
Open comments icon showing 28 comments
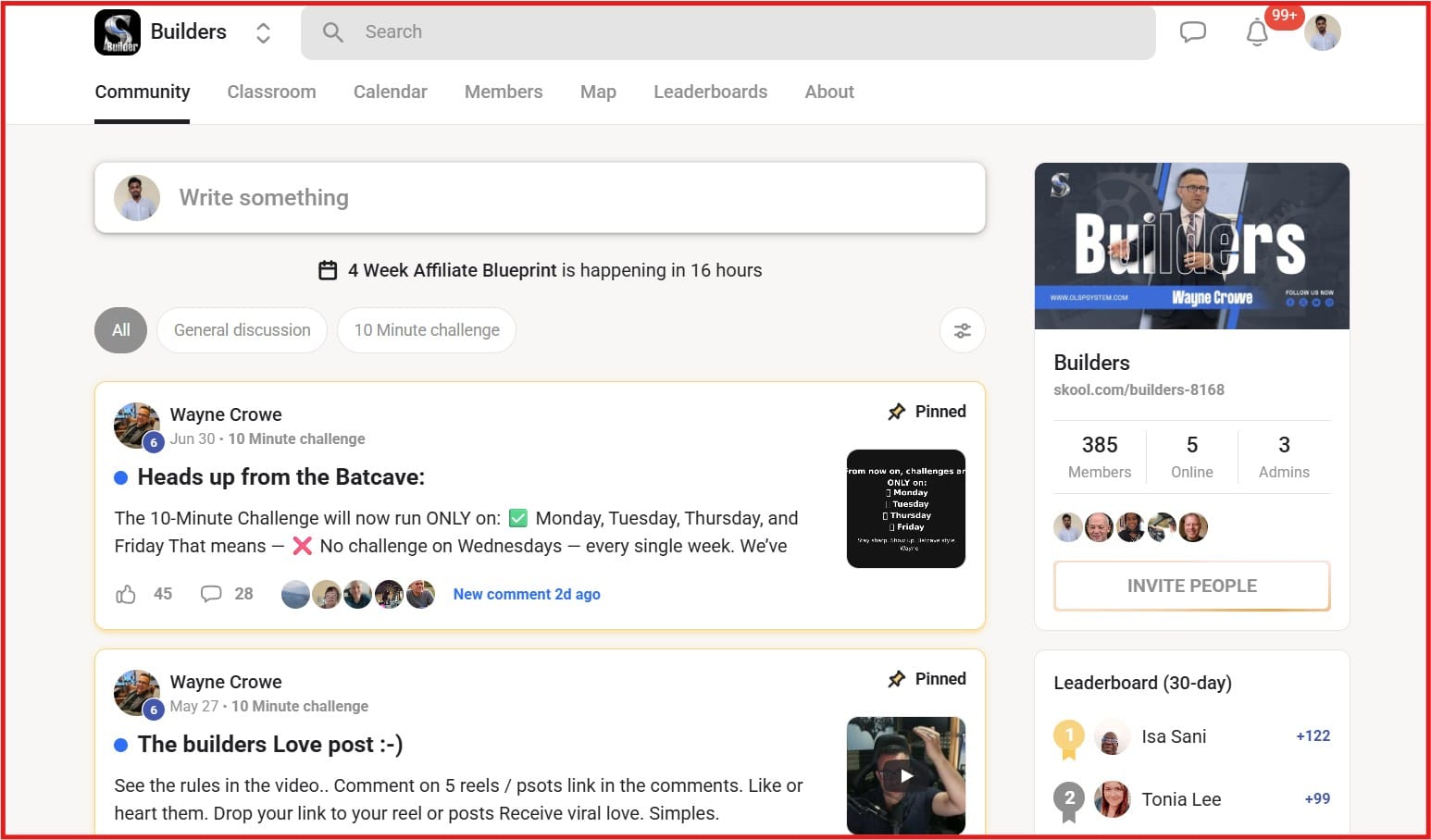tap(211, 594)
